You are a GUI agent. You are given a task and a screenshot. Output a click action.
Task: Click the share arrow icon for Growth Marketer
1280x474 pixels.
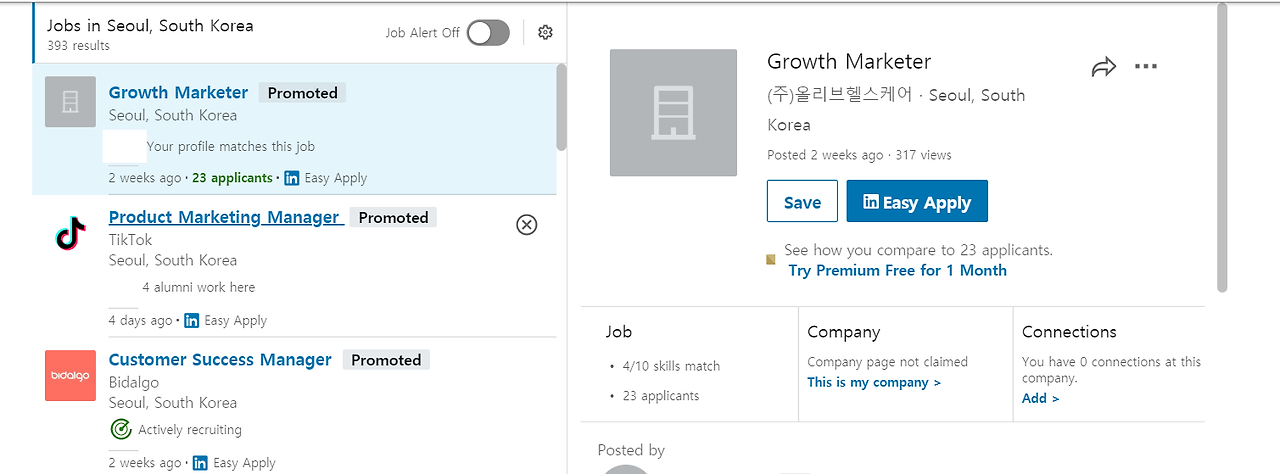coord(1103,67)
